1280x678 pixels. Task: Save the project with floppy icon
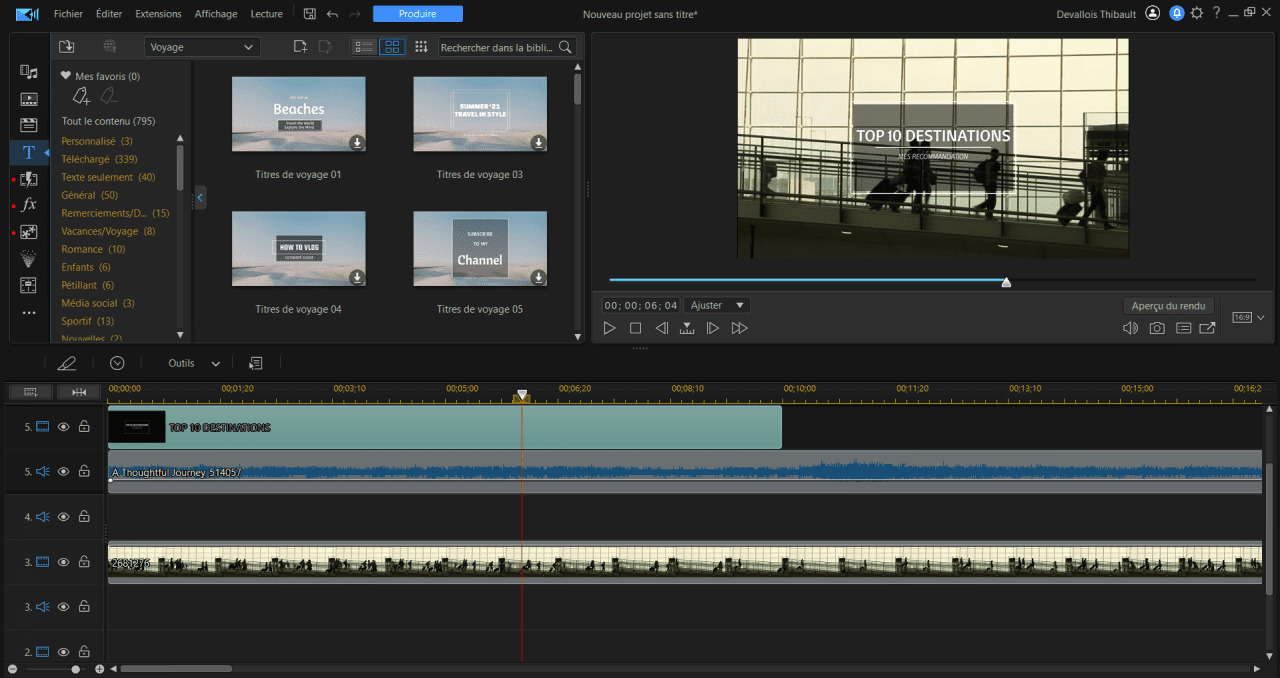(x=309, y=14)
